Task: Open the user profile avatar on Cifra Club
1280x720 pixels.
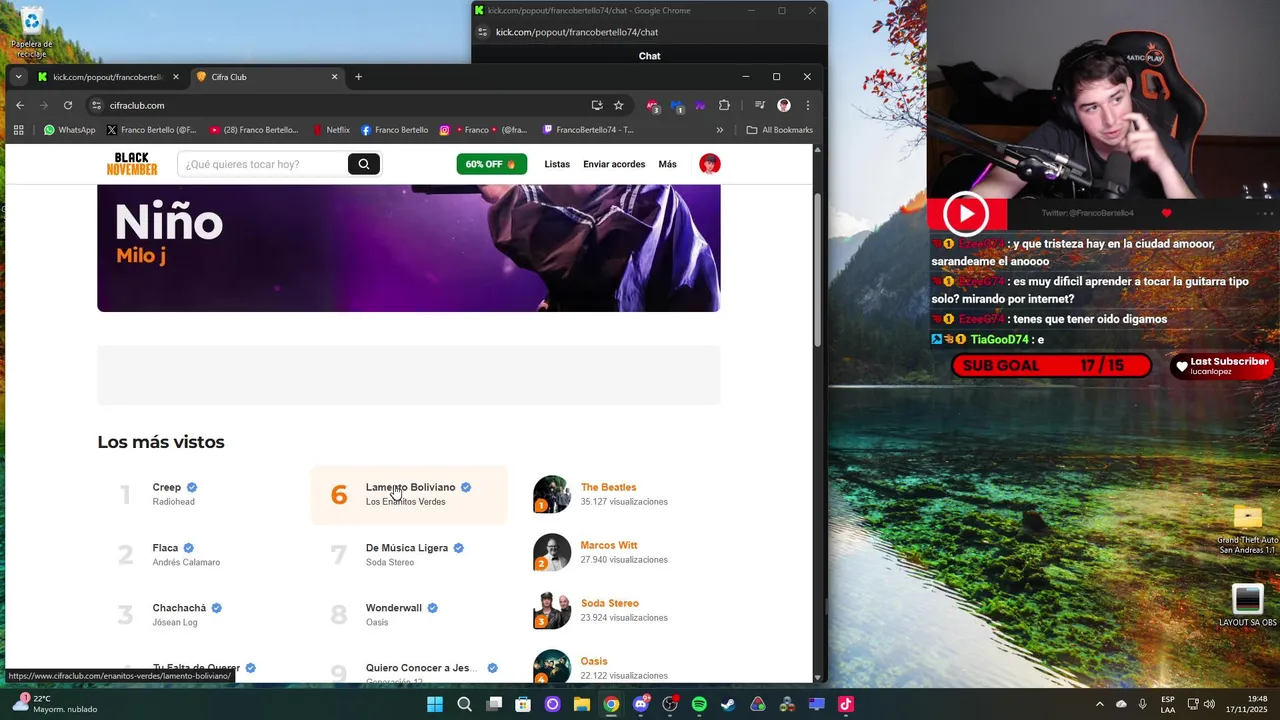Action: [710, 164]
